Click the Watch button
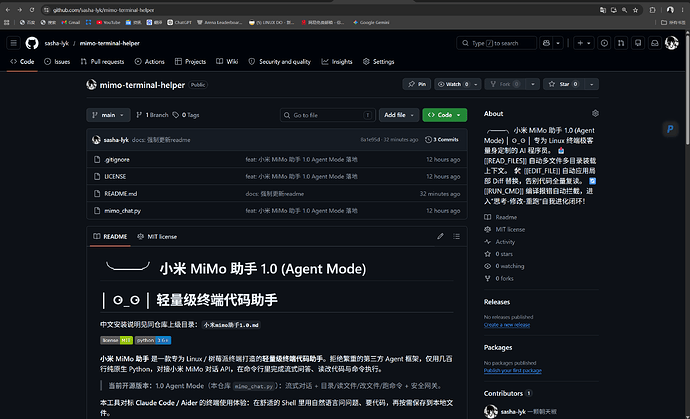The height and width of the screenshot is (419, 690). tap(453, 84)
